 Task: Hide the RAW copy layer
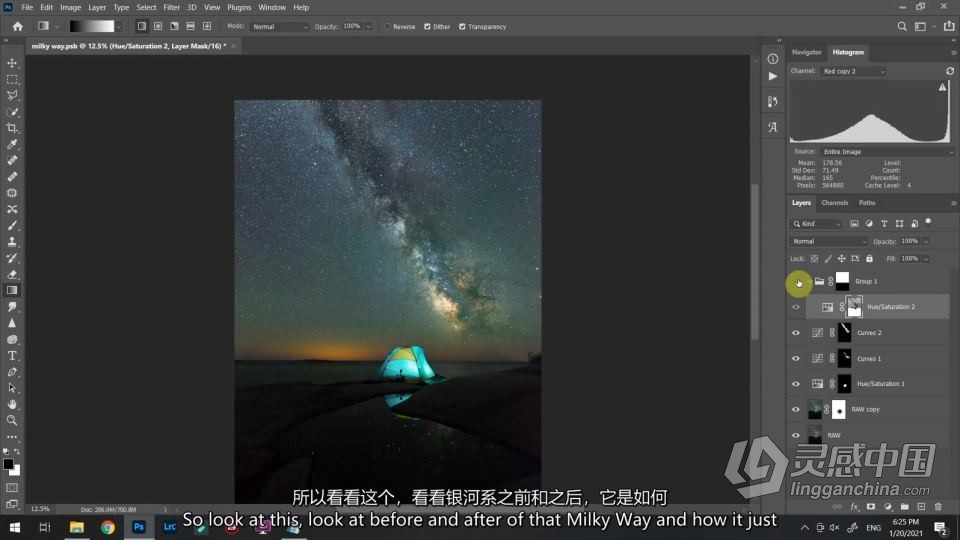(796, 410)
